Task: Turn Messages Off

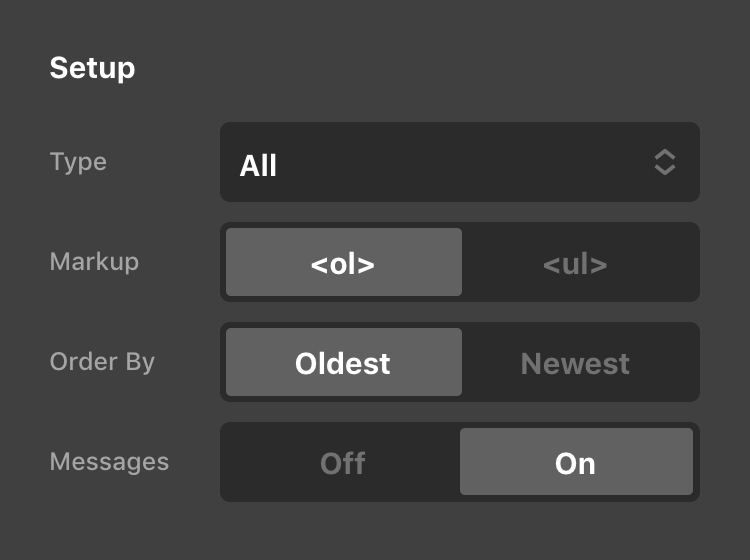Action: (x=343, y=462)
